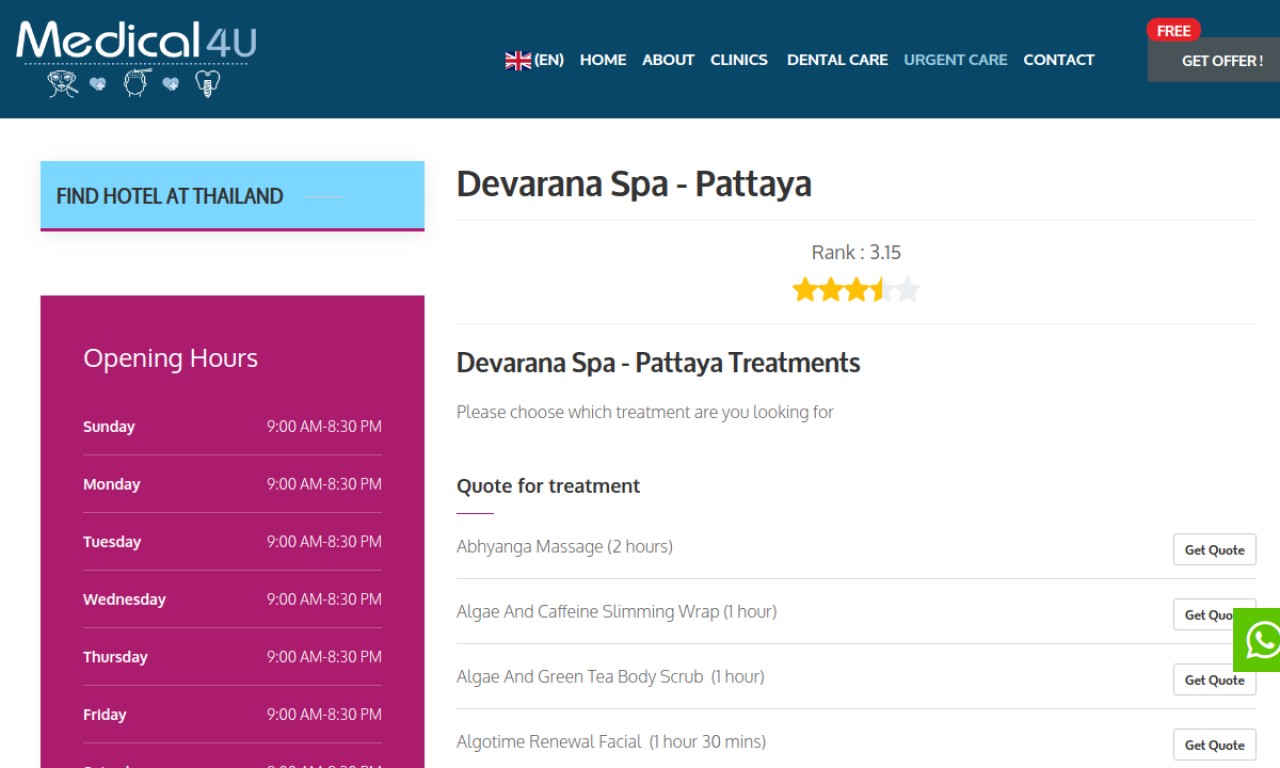Click Algotime Renewal Facial text
Image resolution: width=1280 pixels, height=768 pixels.
click(612, 742)
